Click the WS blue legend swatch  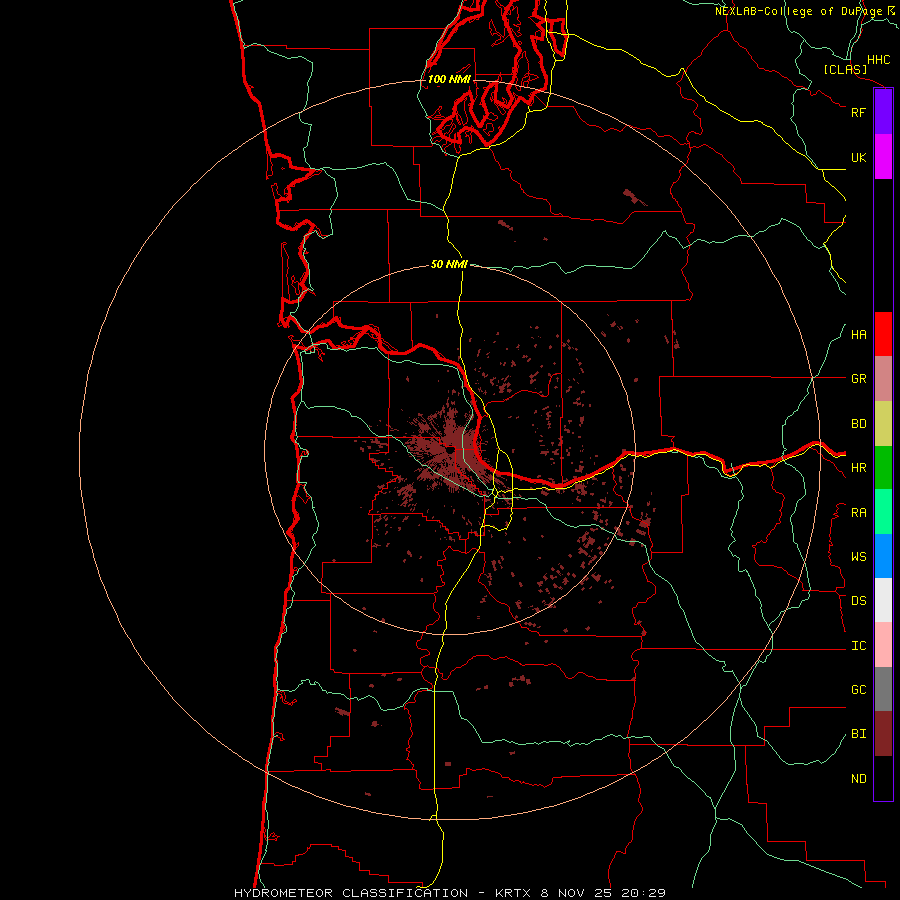(x=883, y=556)
